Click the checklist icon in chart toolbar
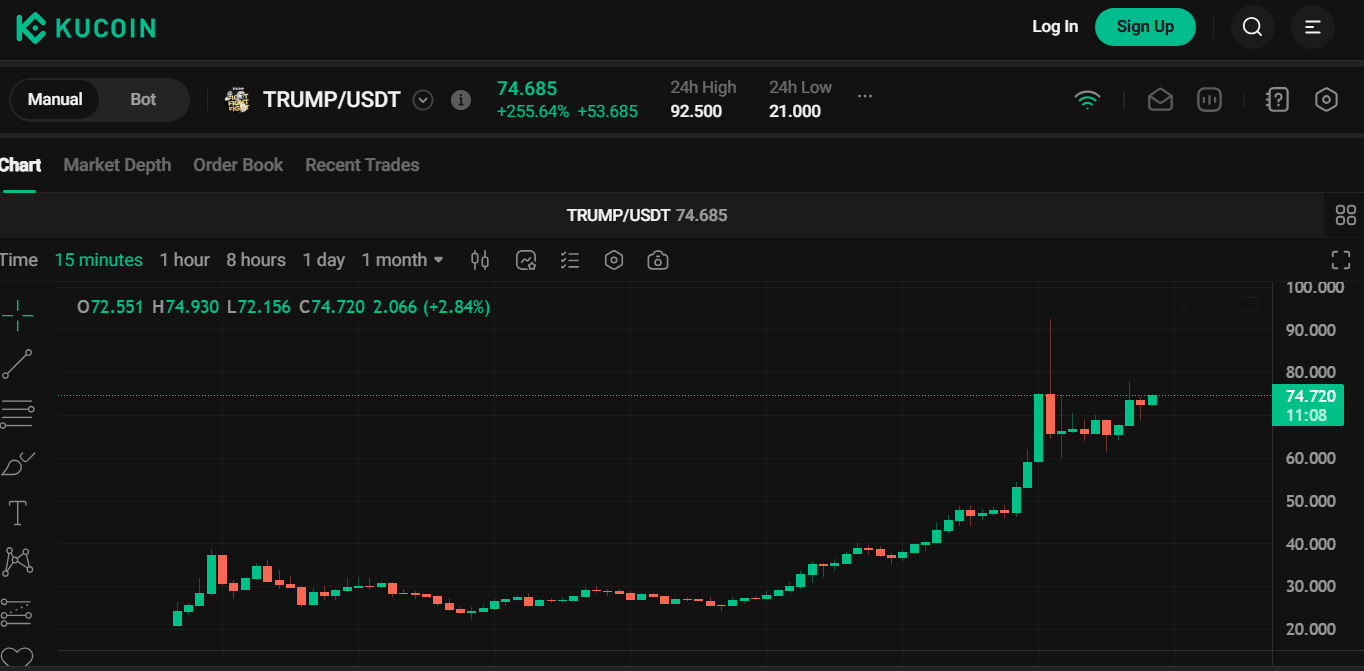This screenshot has height=671, width=1364. coord(570,260)
